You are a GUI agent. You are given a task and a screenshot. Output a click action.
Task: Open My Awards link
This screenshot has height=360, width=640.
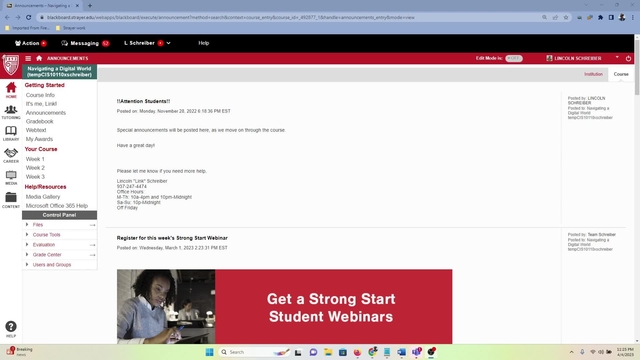(x=39, y=139)
